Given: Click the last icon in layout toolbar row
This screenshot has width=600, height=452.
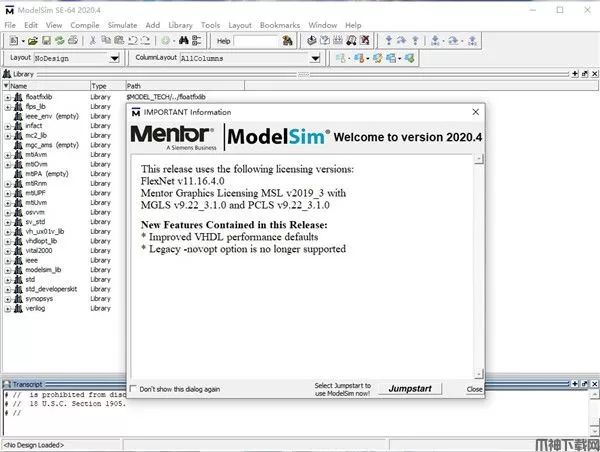Looking at the screenshot, I should 409,58.
